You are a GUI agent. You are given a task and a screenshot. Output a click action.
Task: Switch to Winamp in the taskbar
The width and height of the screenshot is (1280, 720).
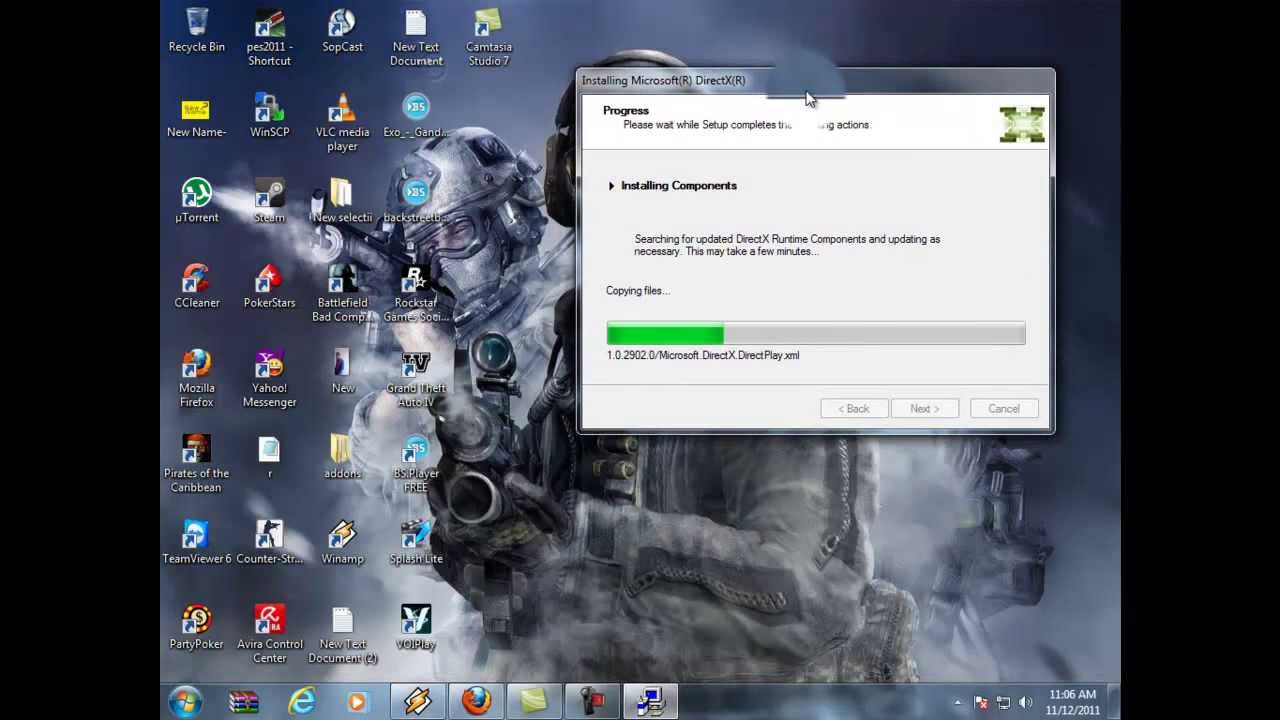417,702
